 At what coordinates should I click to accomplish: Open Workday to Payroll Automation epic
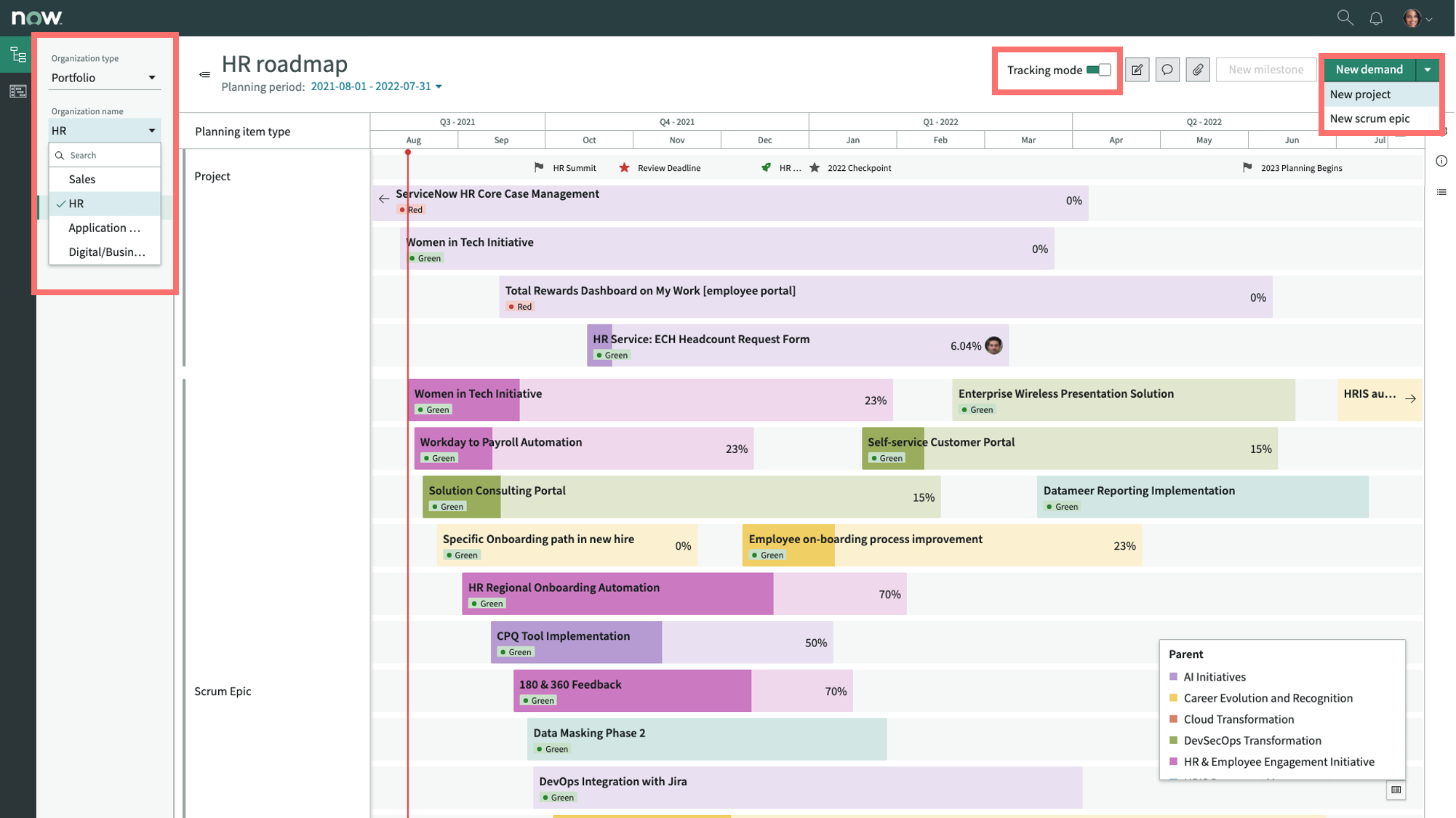tap(584, 449)
